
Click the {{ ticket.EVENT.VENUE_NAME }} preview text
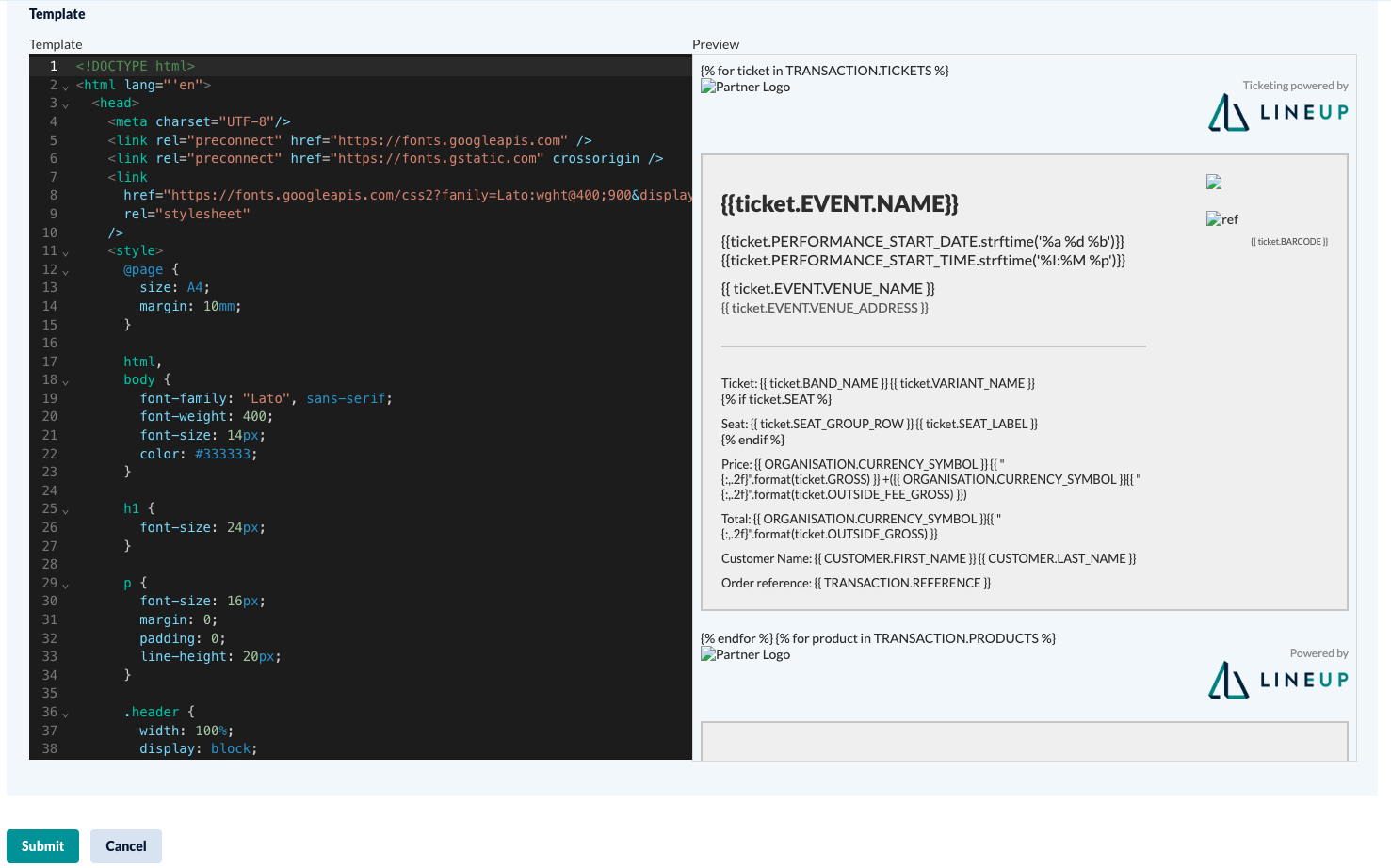click(828, 289)
